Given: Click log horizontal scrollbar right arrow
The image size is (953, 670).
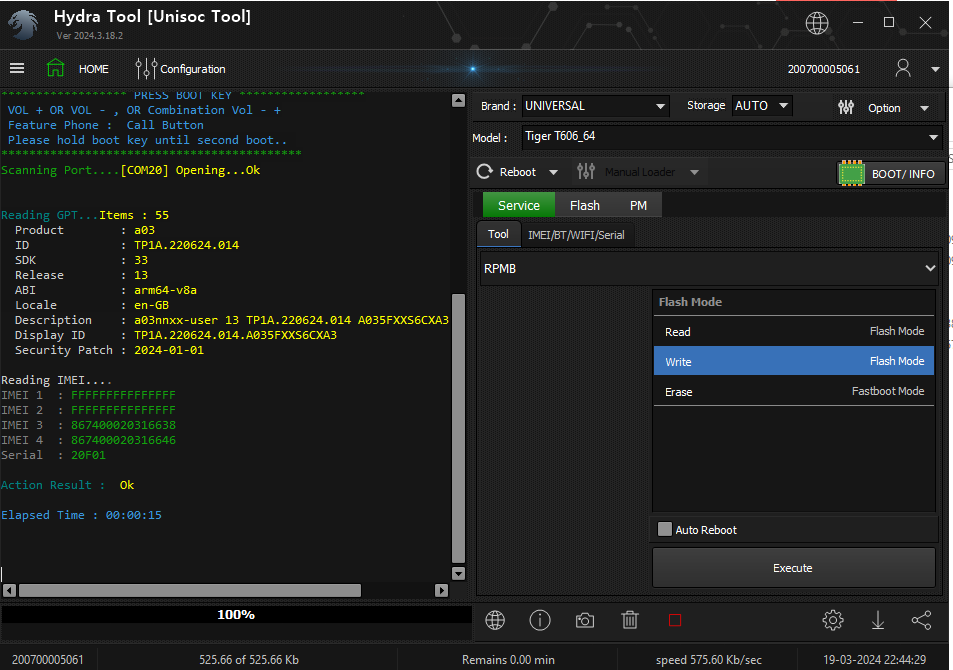Looking at the screenshot, I should click(x=442, y=590).
